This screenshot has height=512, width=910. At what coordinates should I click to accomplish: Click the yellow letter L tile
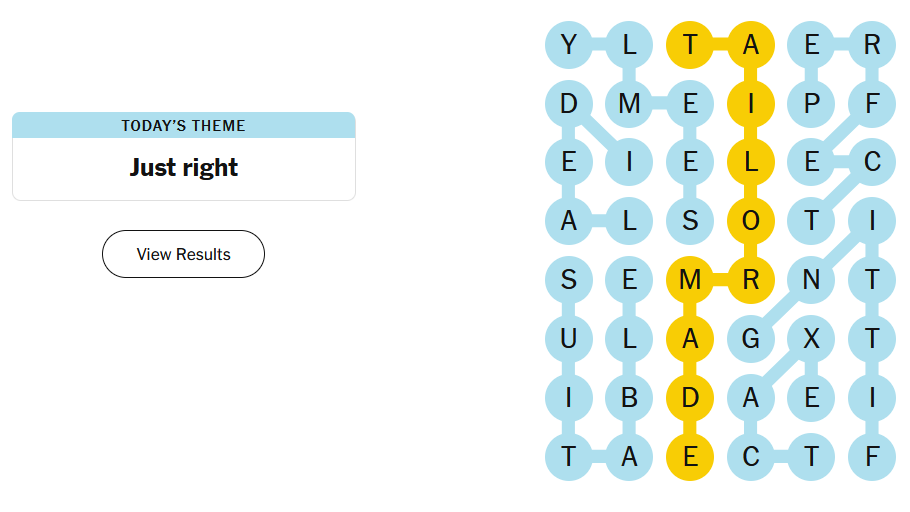point(751,162)
